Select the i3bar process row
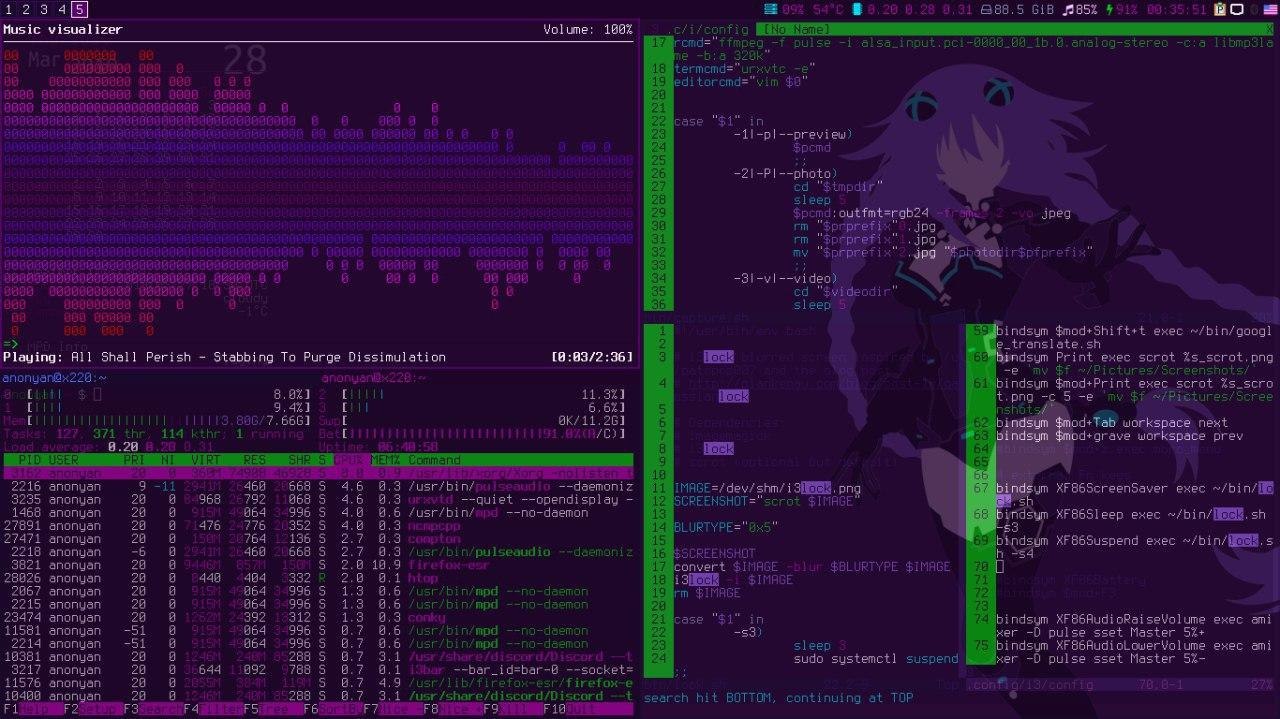Image resolution: width=1280 pixels, height=719 pixels. pyautogui.click(x=317, y=669)
